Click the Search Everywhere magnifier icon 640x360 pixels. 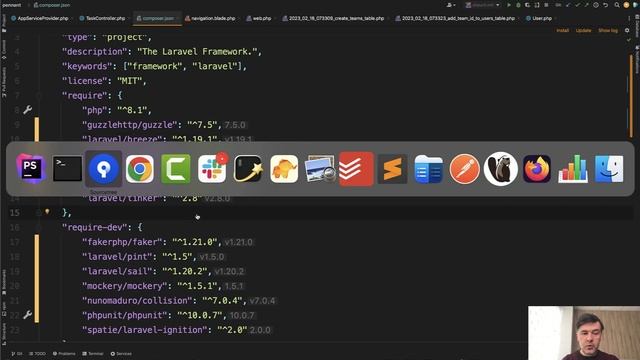point(617,5)
